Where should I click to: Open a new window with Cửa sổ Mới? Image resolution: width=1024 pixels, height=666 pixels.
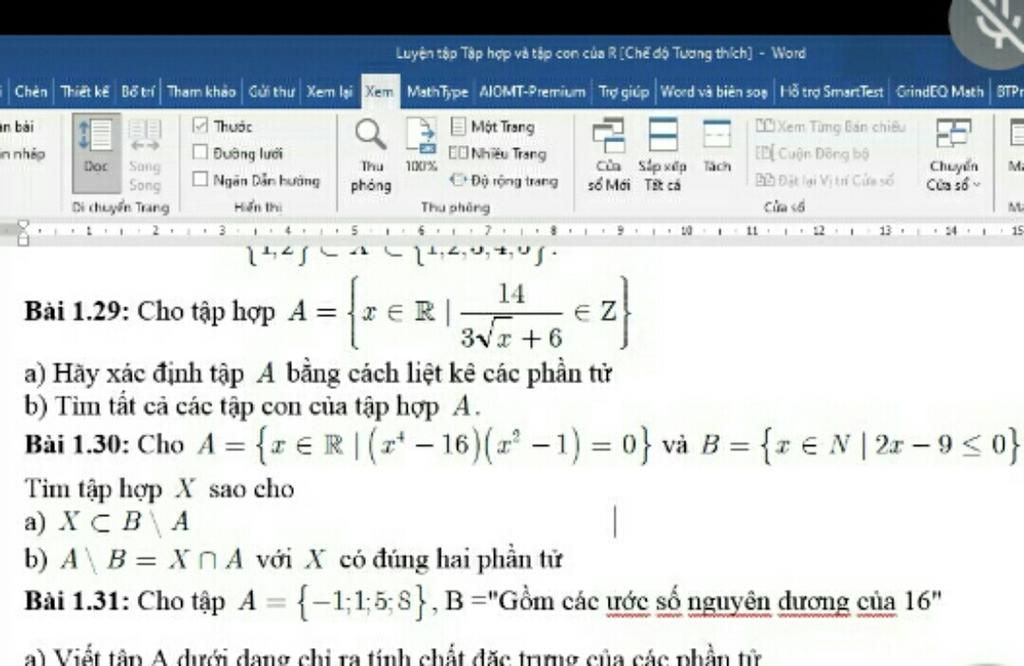[x=609, y=155]
